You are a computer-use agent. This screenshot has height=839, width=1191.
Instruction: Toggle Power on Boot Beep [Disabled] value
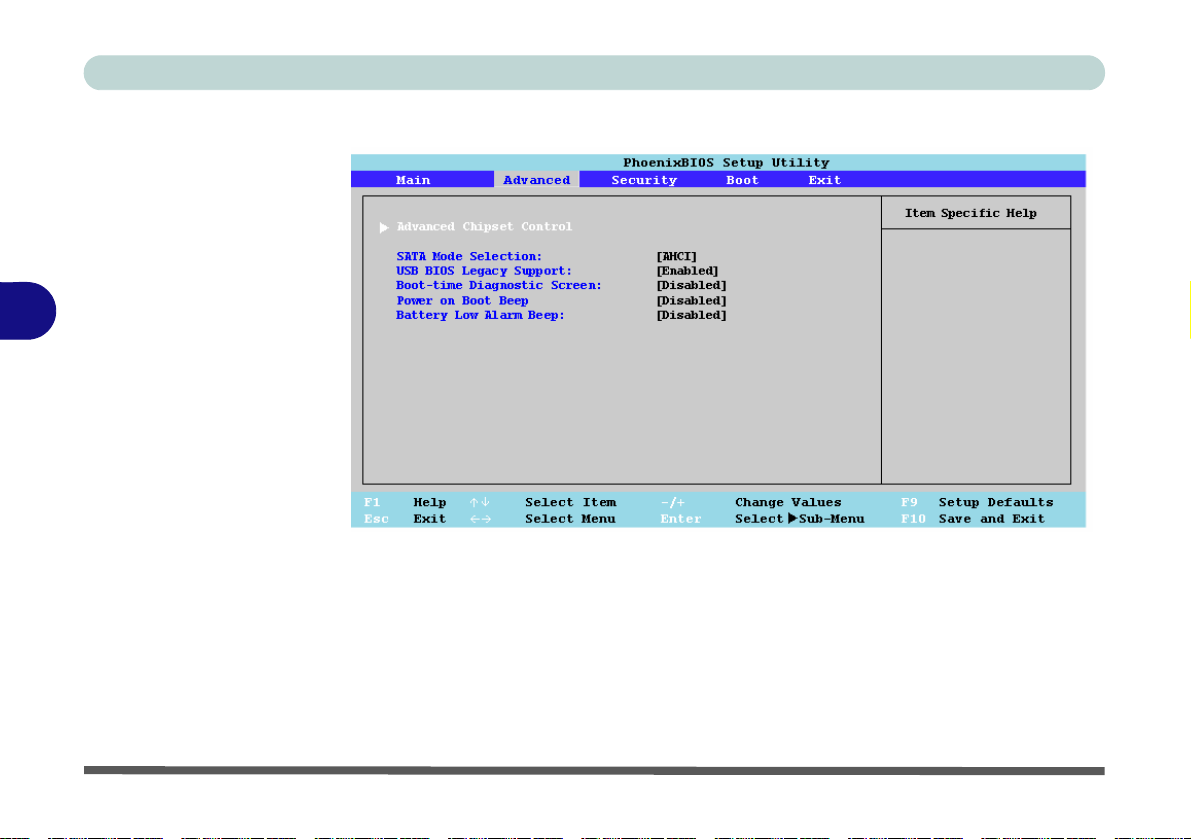pos(691,301)
